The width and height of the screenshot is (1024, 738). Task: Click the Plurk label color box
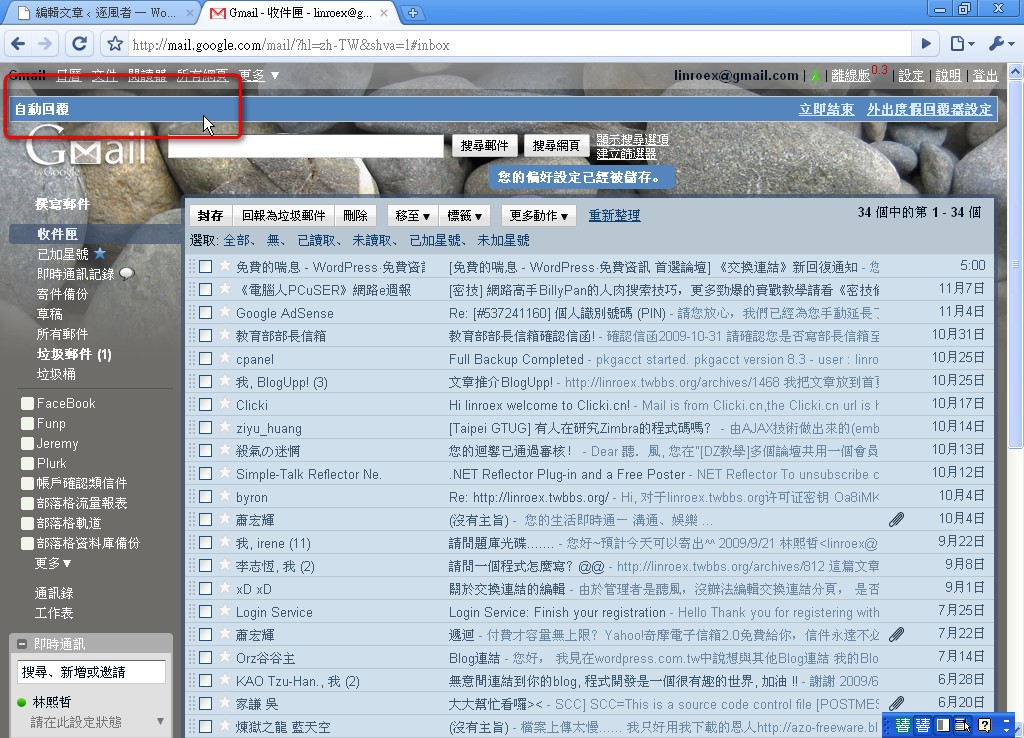27,464
